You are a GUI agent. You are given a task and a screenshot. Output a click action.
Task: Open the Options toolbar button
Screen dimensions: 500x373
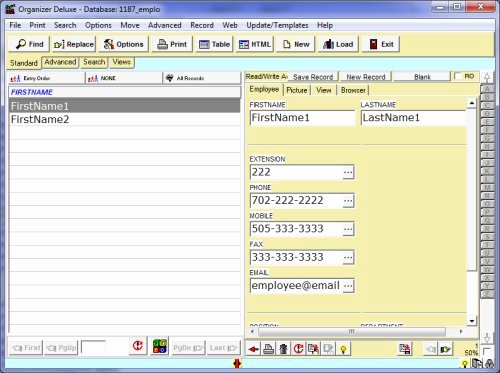pos(123,44)
